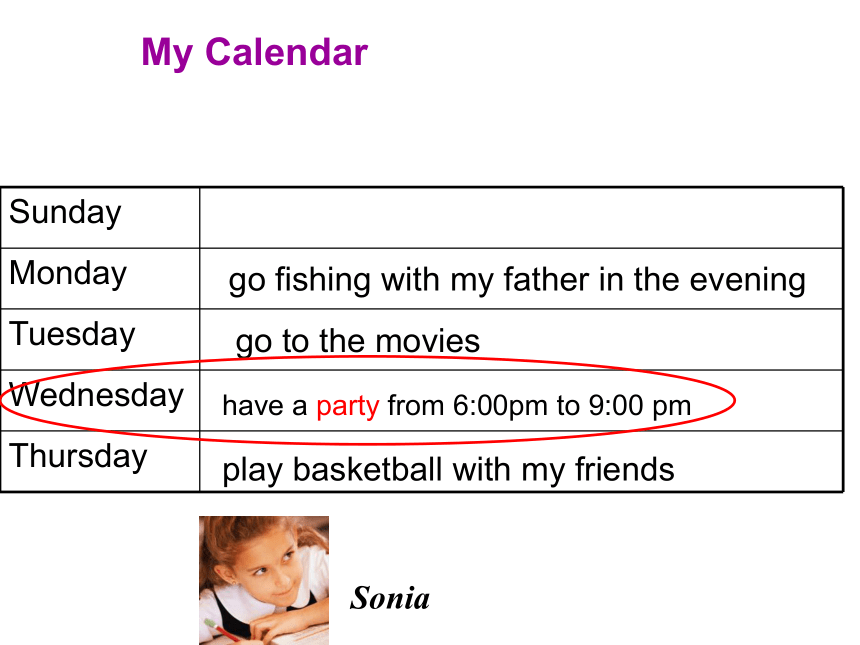
Task: Select the Tuesday row label
Action: 72,334
